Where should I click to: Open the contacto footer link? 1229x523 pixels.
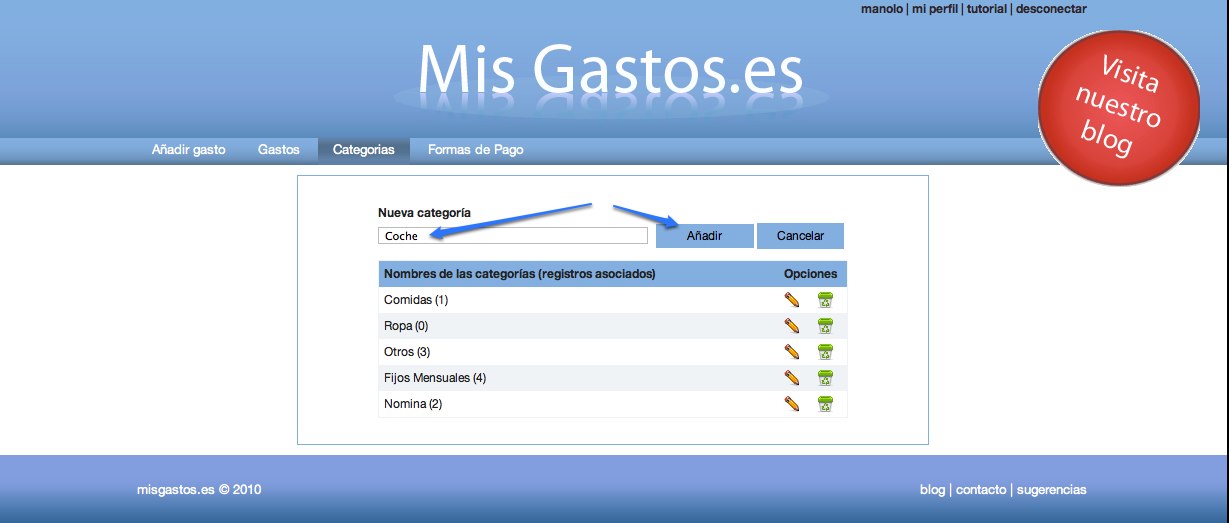pyautogui.click(x=981, y=490)
